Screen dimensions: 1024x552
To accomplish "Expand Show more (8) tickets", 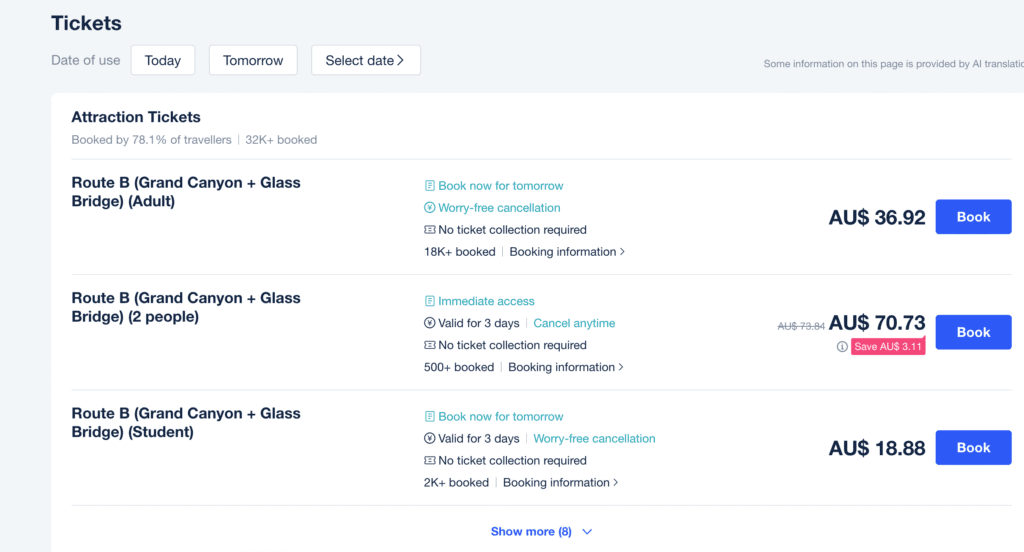I will click(x=541, y=532).
